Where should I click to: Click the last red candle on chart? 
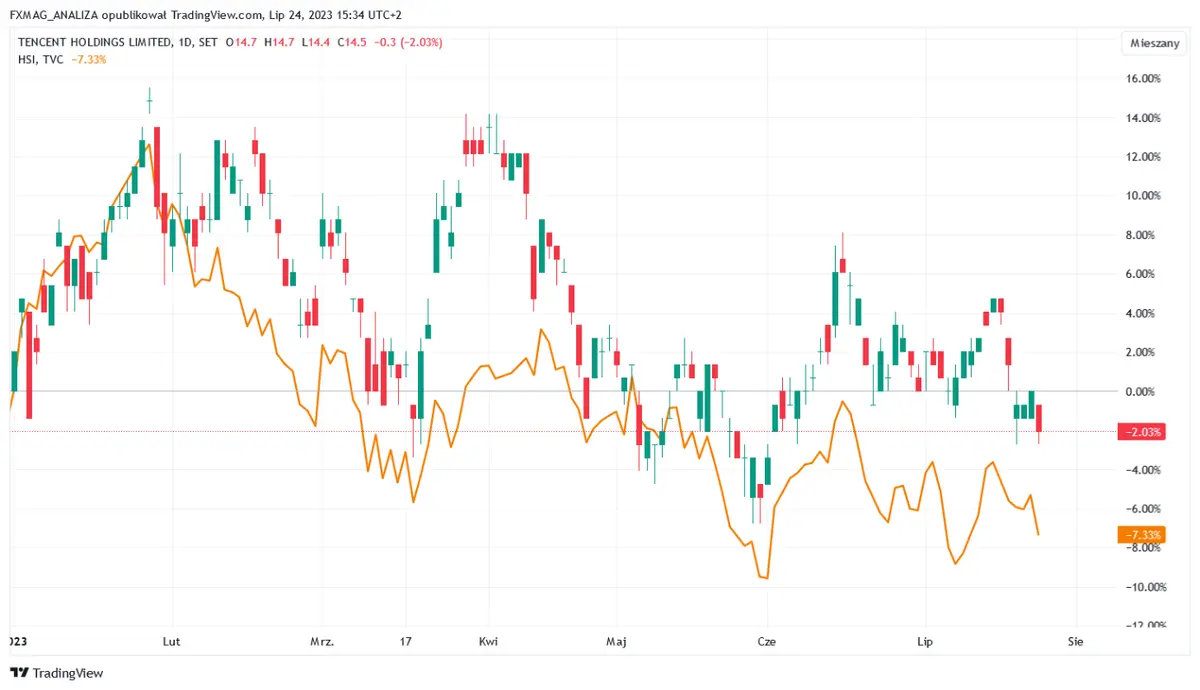click(x=1040, y=419)
